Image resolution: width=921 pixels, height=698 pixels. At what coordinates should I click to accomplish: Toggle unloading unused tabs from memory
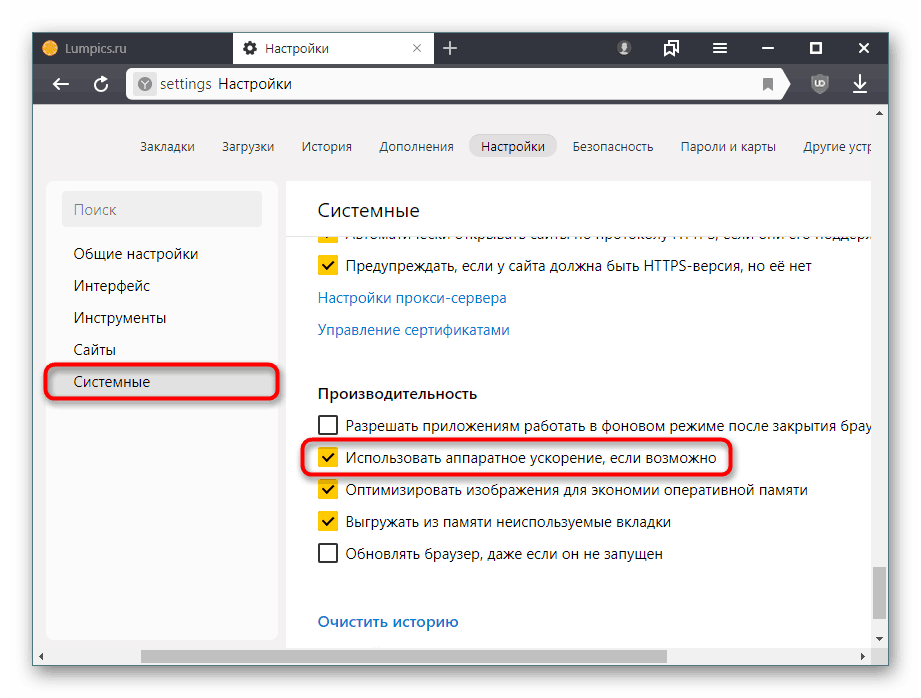click(x=328, y=522)
